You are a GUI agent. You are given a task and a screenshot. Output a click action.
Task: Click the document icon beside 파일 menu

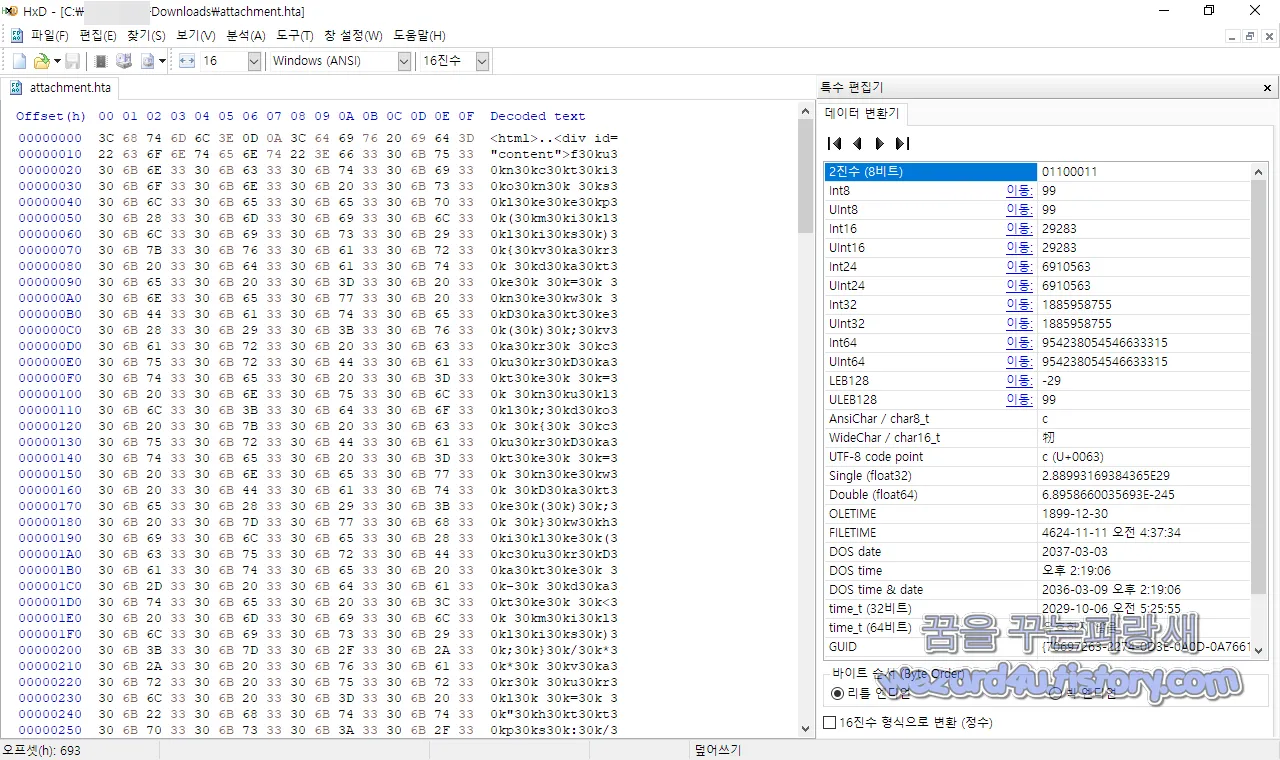coord(17,35)
